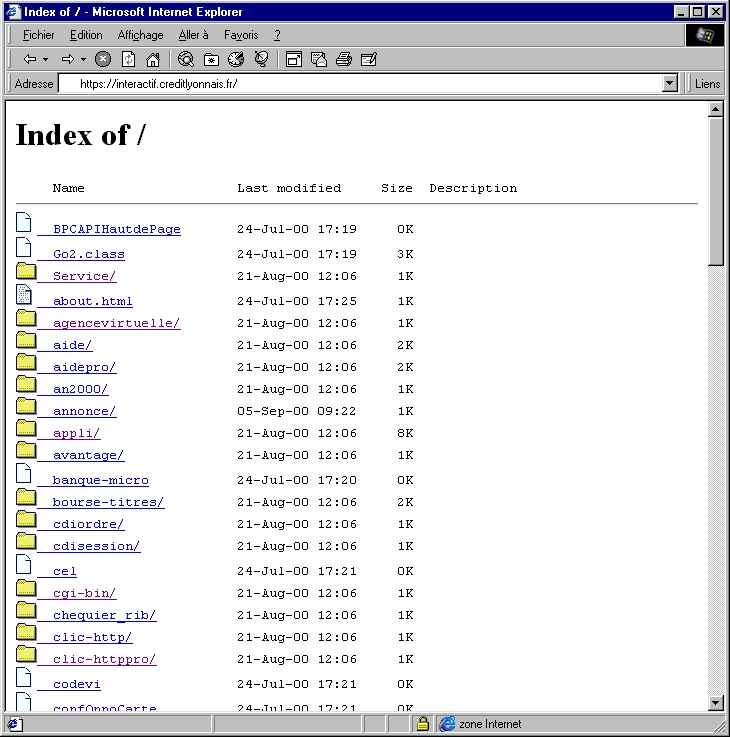Open the chequier_rib/ directory link
This screenshot has width=730, height=737.
[104, 616]
